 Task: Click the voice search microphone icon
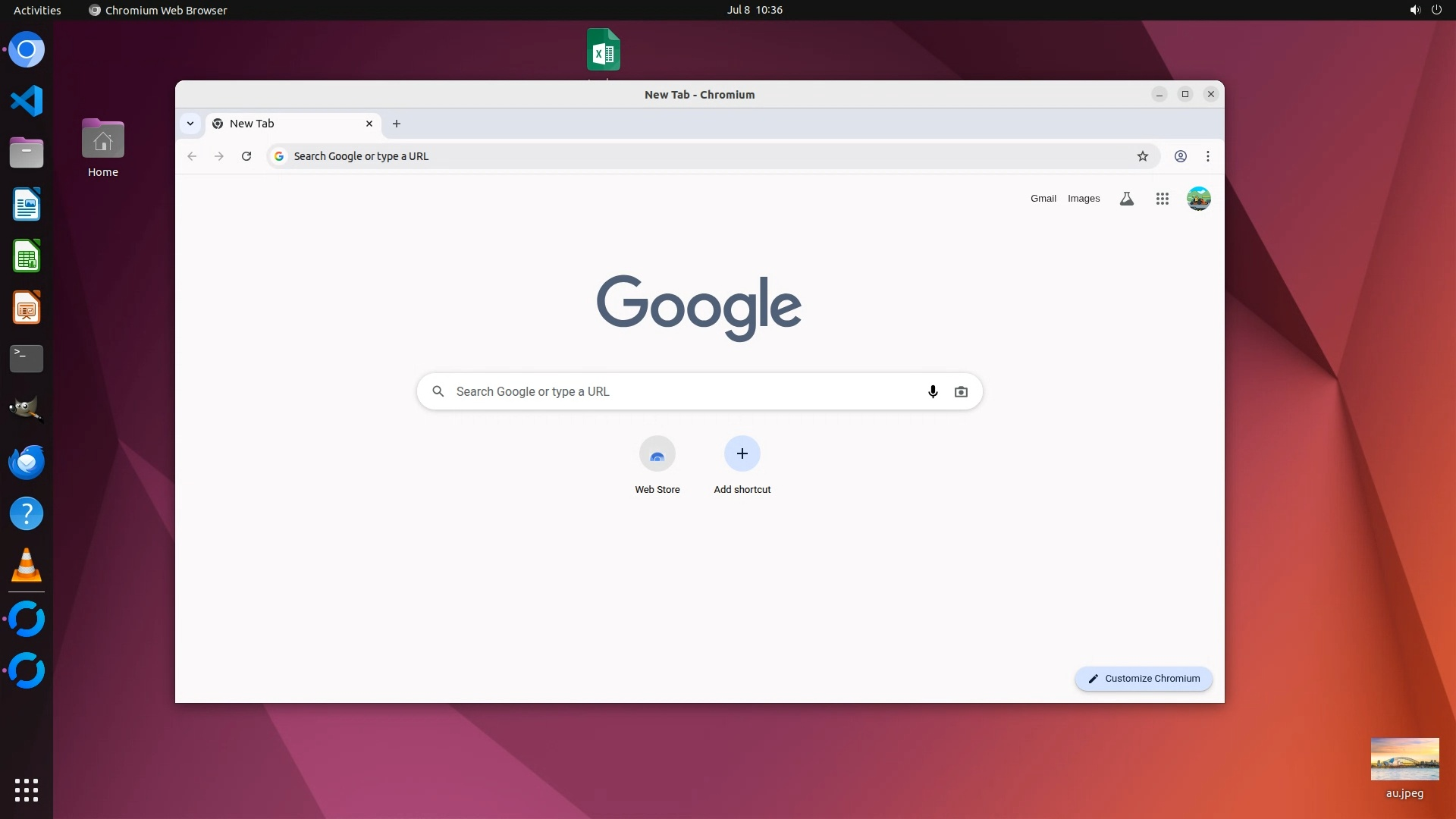[x=933, y=392]
